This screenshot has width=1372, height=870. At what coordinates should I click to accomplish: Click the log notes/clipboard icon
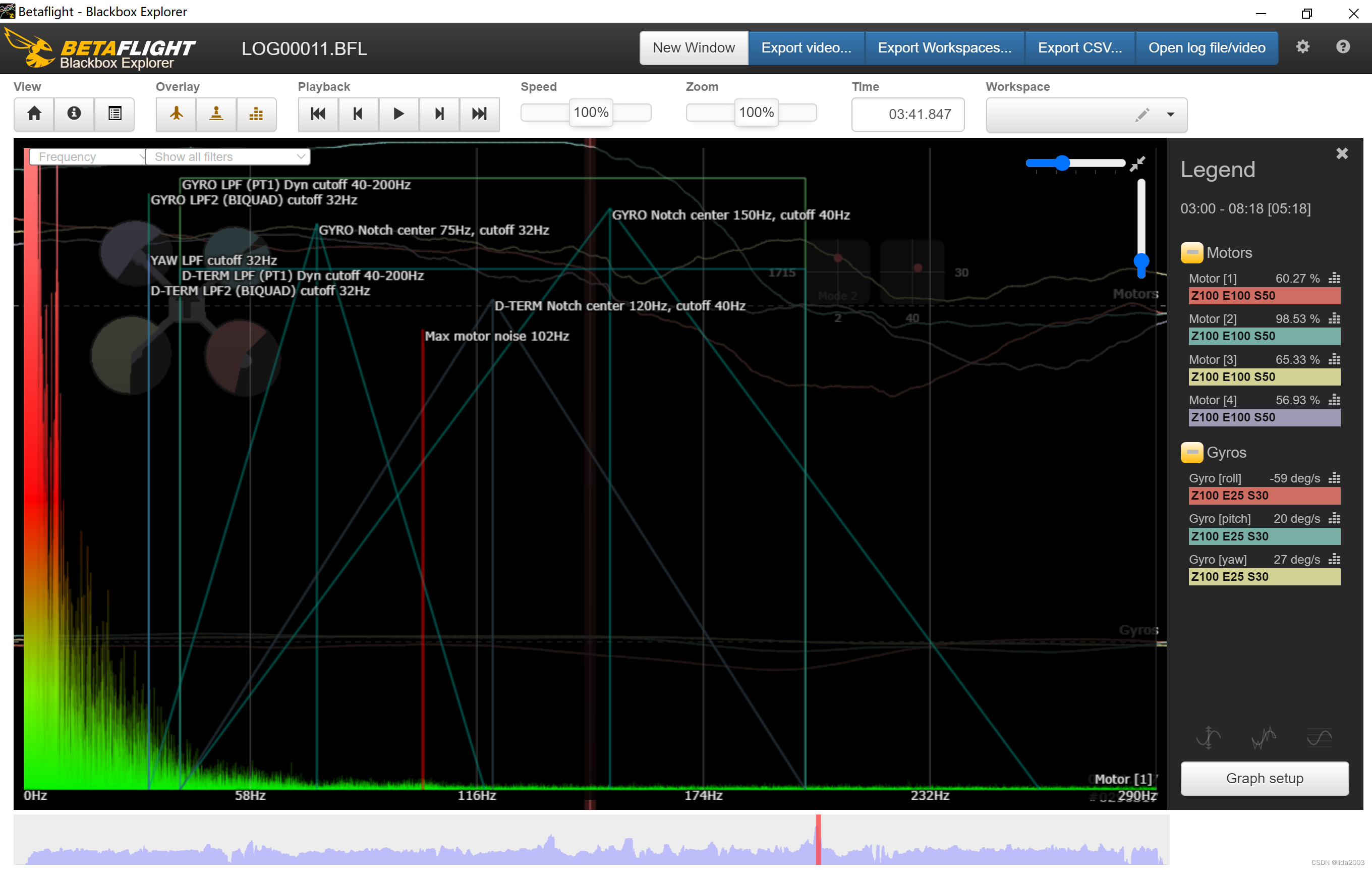(113, 113)
